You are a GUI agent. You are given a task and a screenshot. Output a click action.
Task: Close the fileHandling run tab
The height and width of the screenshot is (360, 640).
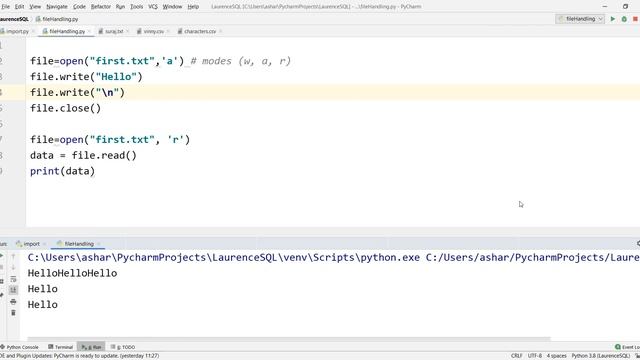[x=99, y=244]
